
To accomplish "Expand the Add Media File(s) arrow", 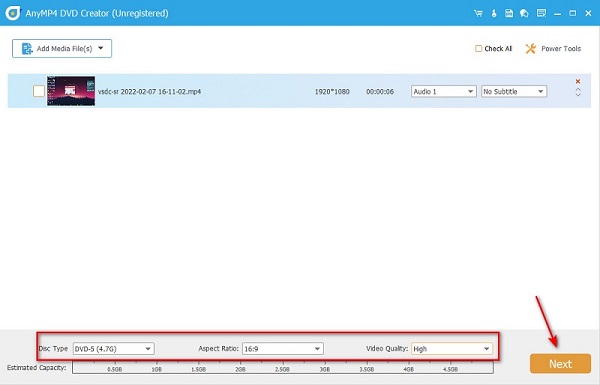I will coord(101,48).
